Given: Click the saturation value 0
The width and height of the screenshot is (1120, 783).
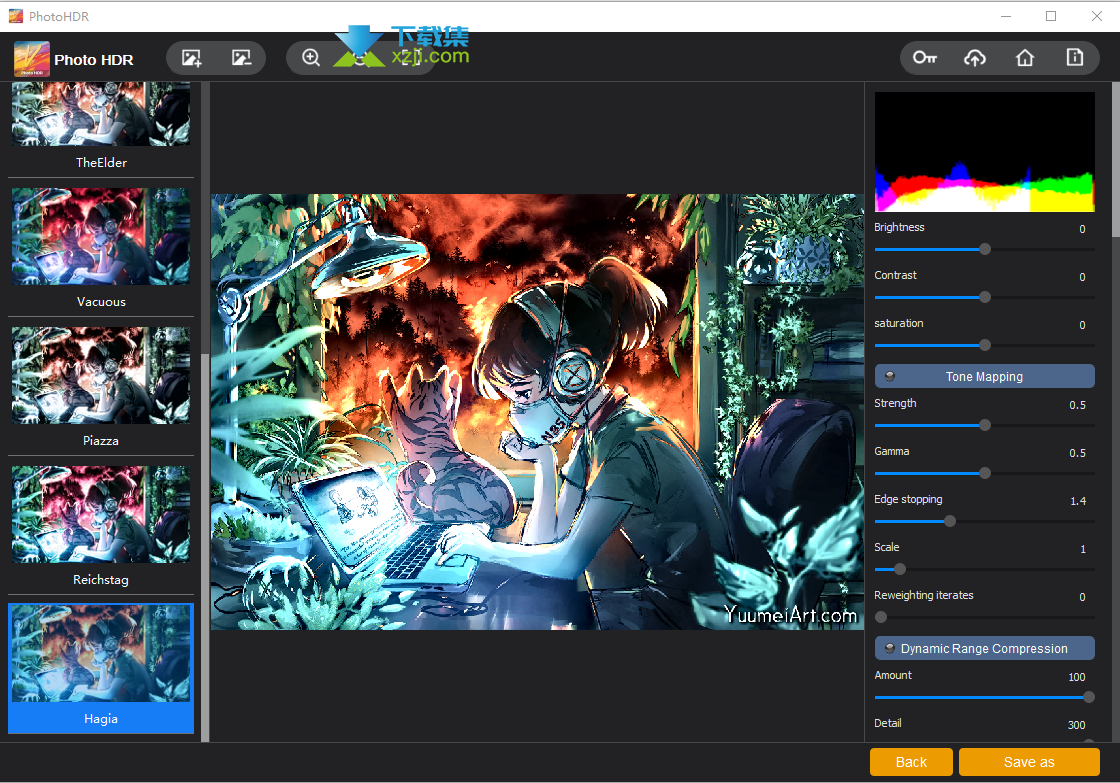Looking at the screenshot, I should coord(1082,325).
